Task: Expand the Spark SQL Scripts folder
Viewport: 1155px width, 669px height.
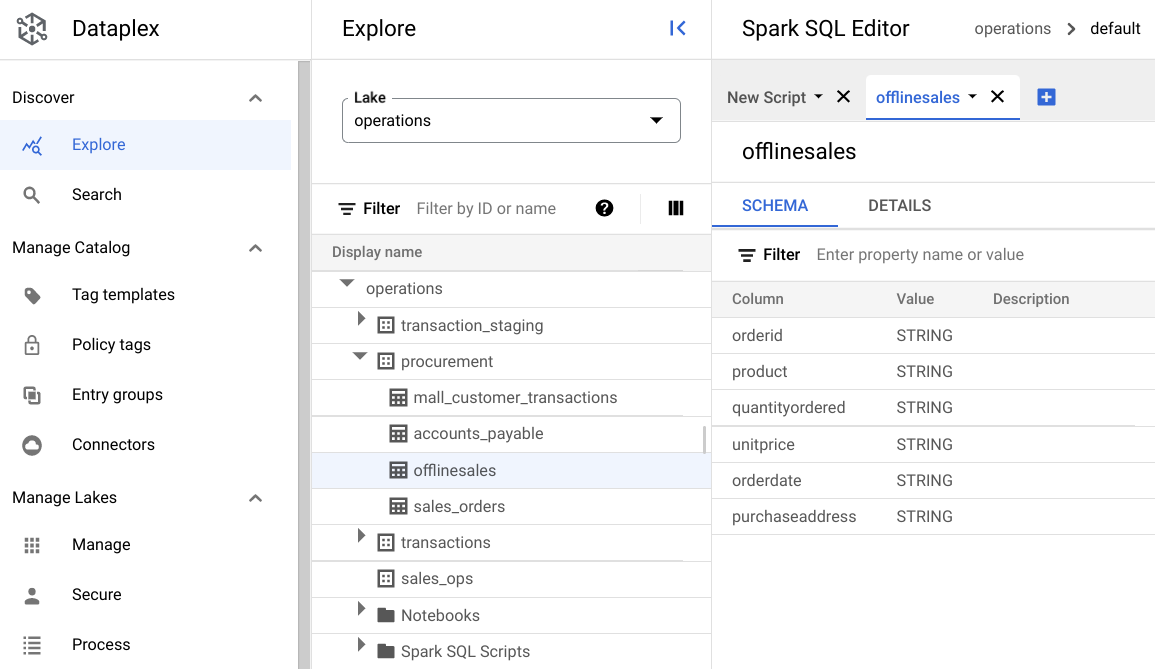Action: pyautogui.click(x=361, y=645)
